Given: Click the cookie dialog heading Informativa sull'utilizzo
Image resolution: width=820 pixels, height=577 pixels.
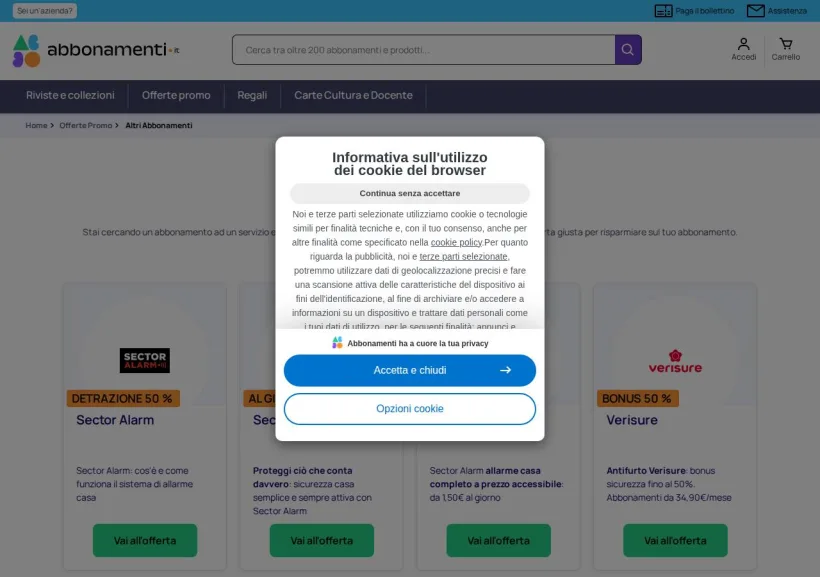Looking at the screenshot, I should click(x=410, y=164).
